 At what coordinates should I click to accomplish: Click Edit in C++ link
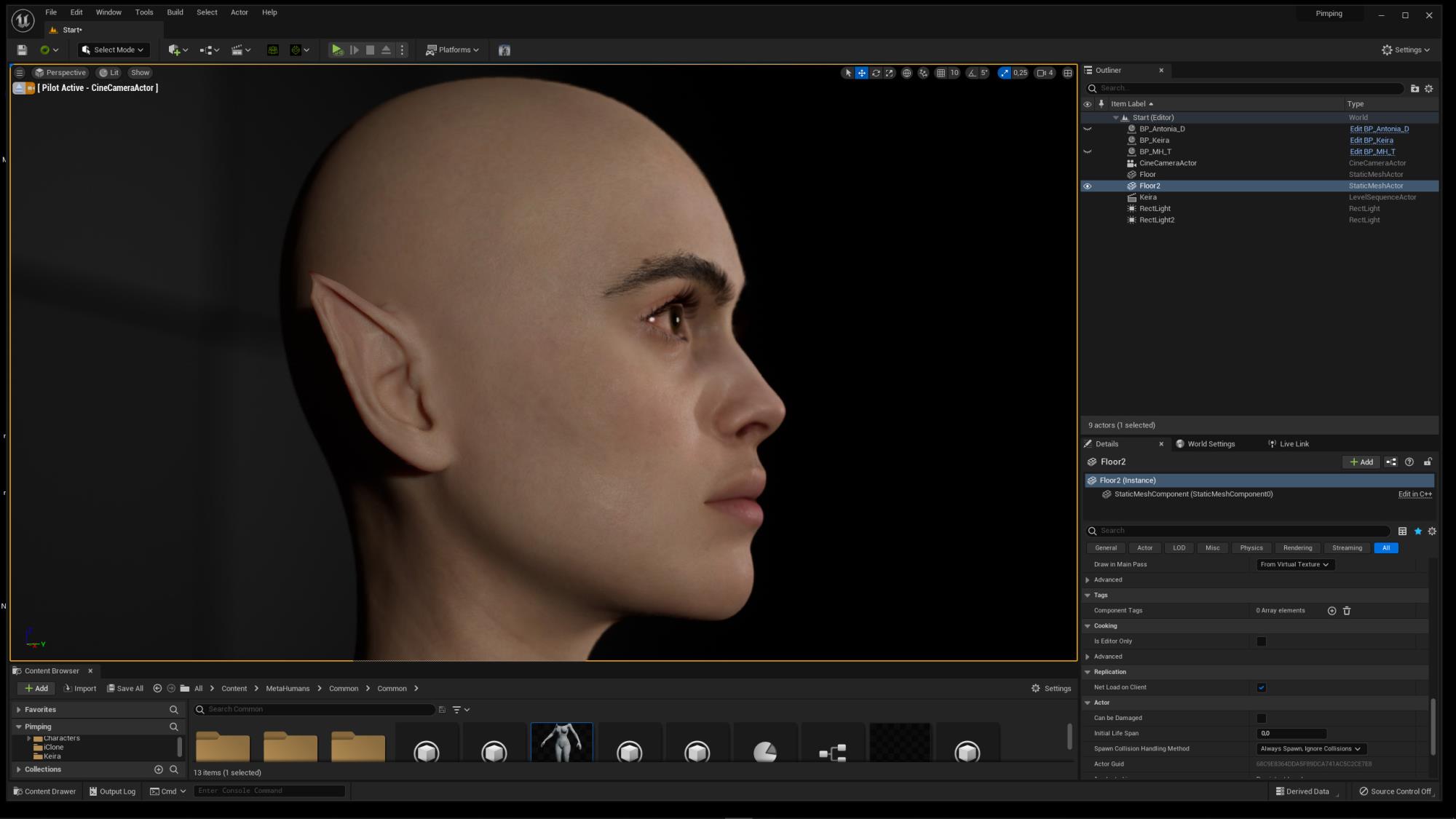click(x=1415, y=494)
